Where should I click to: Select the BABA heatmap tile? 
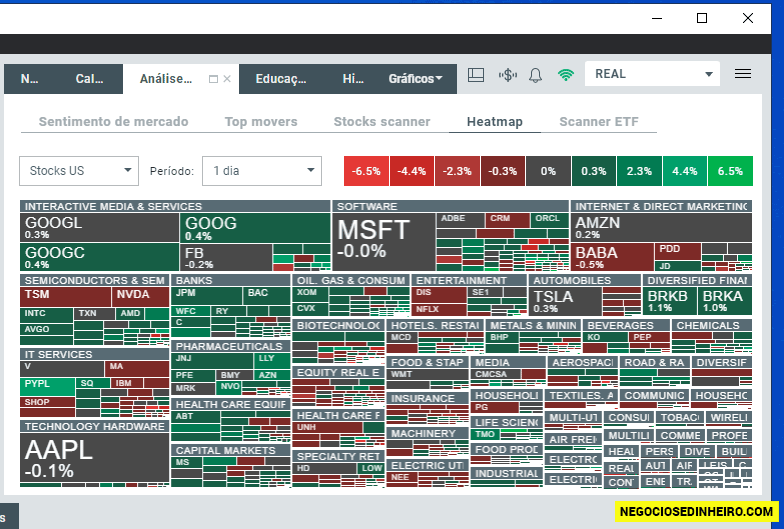tap(612, 257)
